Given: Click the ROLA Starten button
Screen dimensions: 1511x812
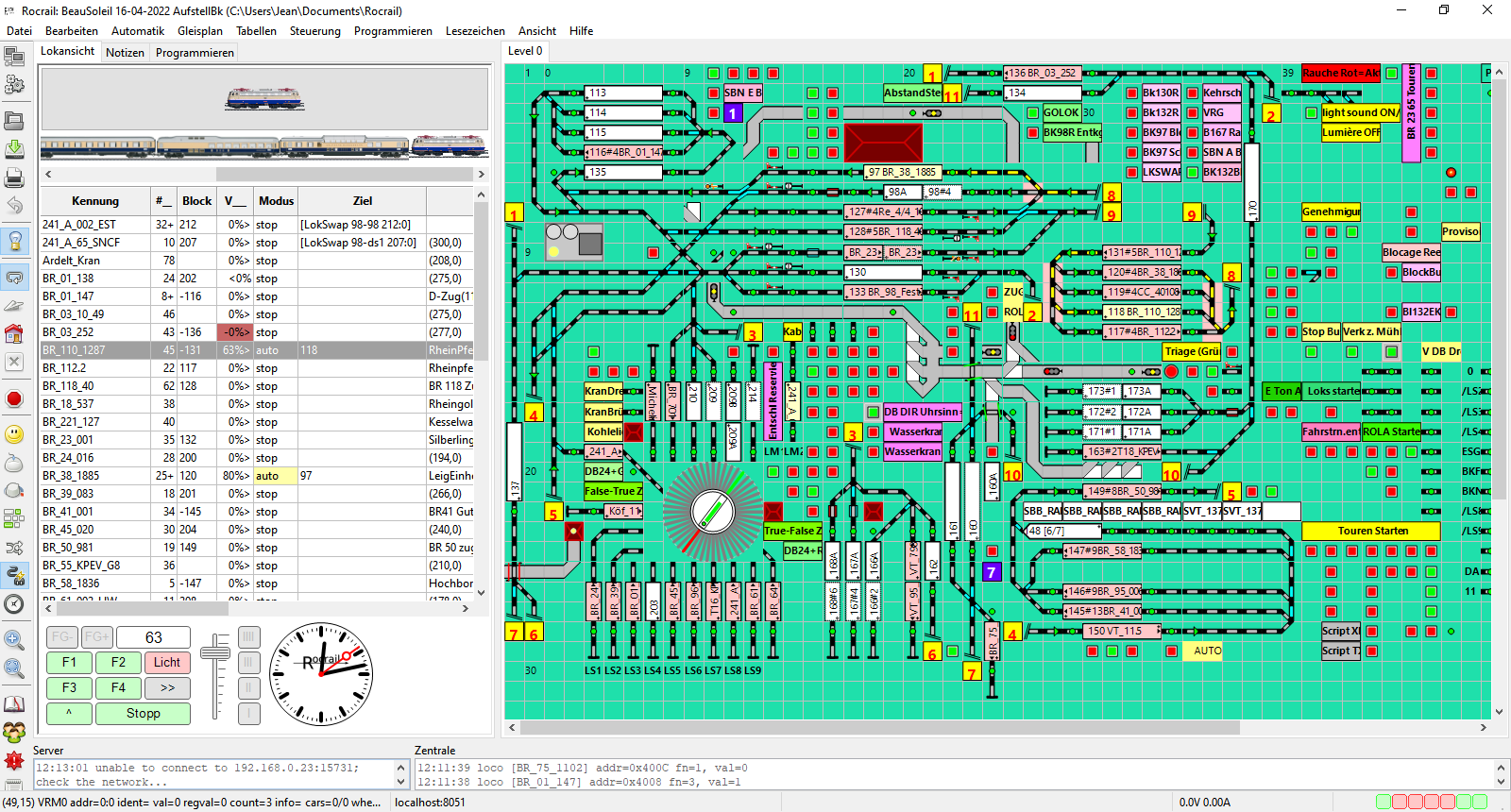Looking at the screenshot, I should pyautogui.click(x=1390, y=431).
